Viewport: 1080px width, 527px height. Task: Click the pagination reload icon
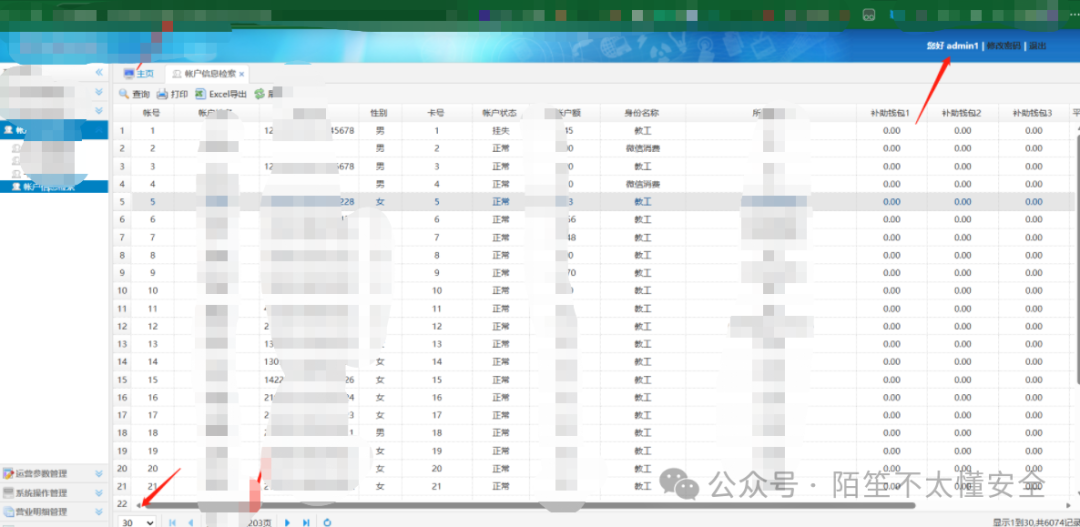(328, 523)
